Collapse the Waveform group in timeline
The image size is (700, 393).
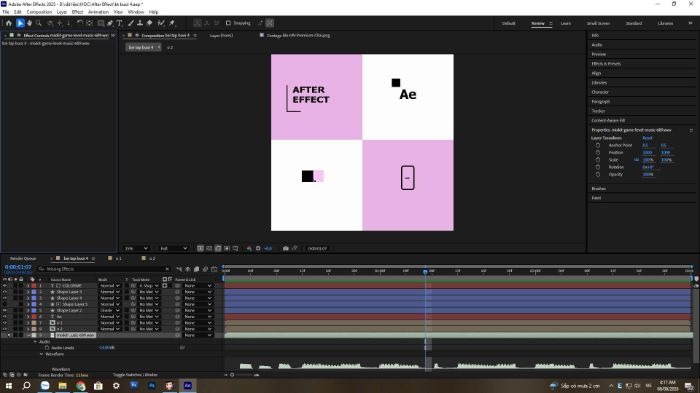click(x=42, y=354)
